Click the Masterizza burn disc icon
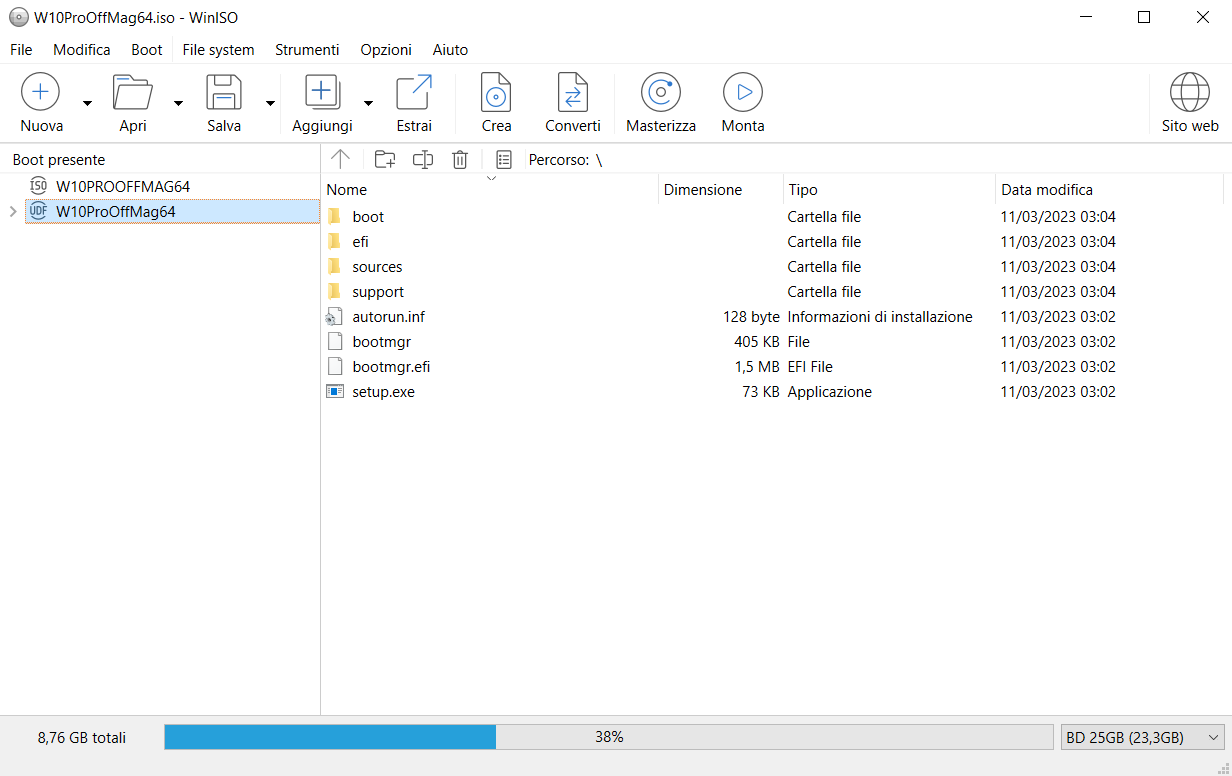The height and width of the screenshot is (776, 1232). [x=661, y=92]
